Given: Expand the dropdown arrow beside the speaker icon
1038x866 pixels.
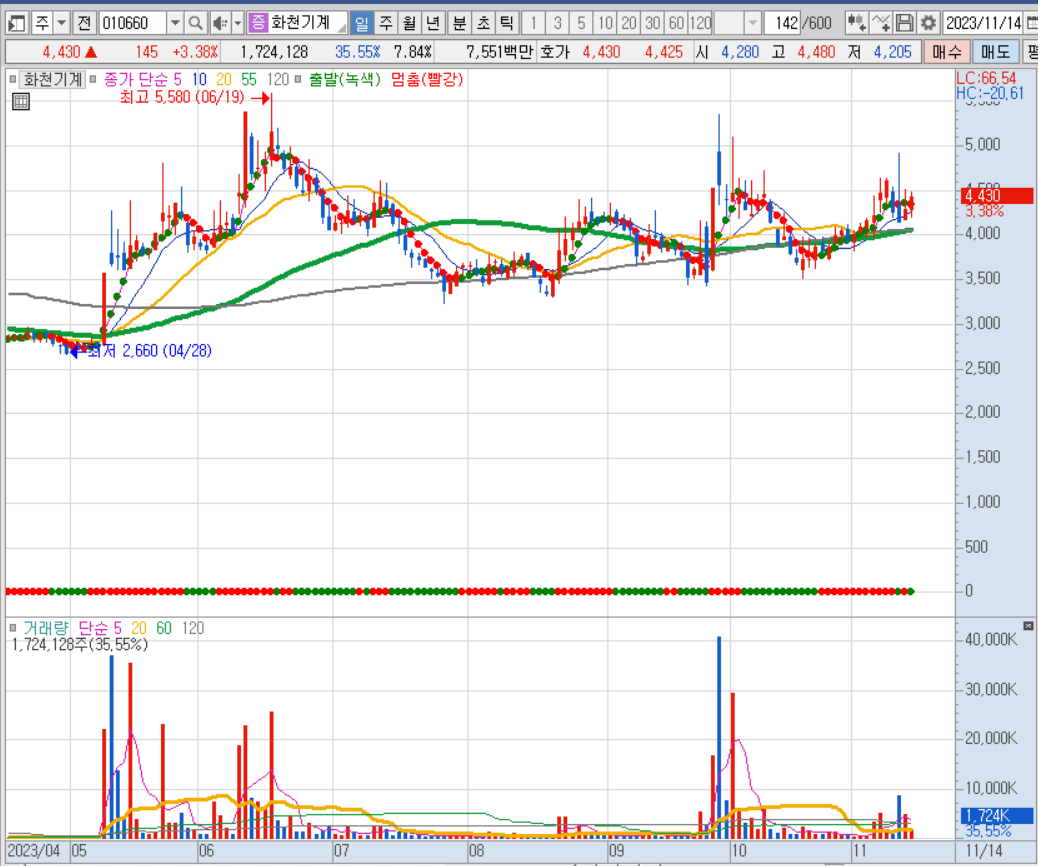Looking at the screenshot, I should click(238, 24).
